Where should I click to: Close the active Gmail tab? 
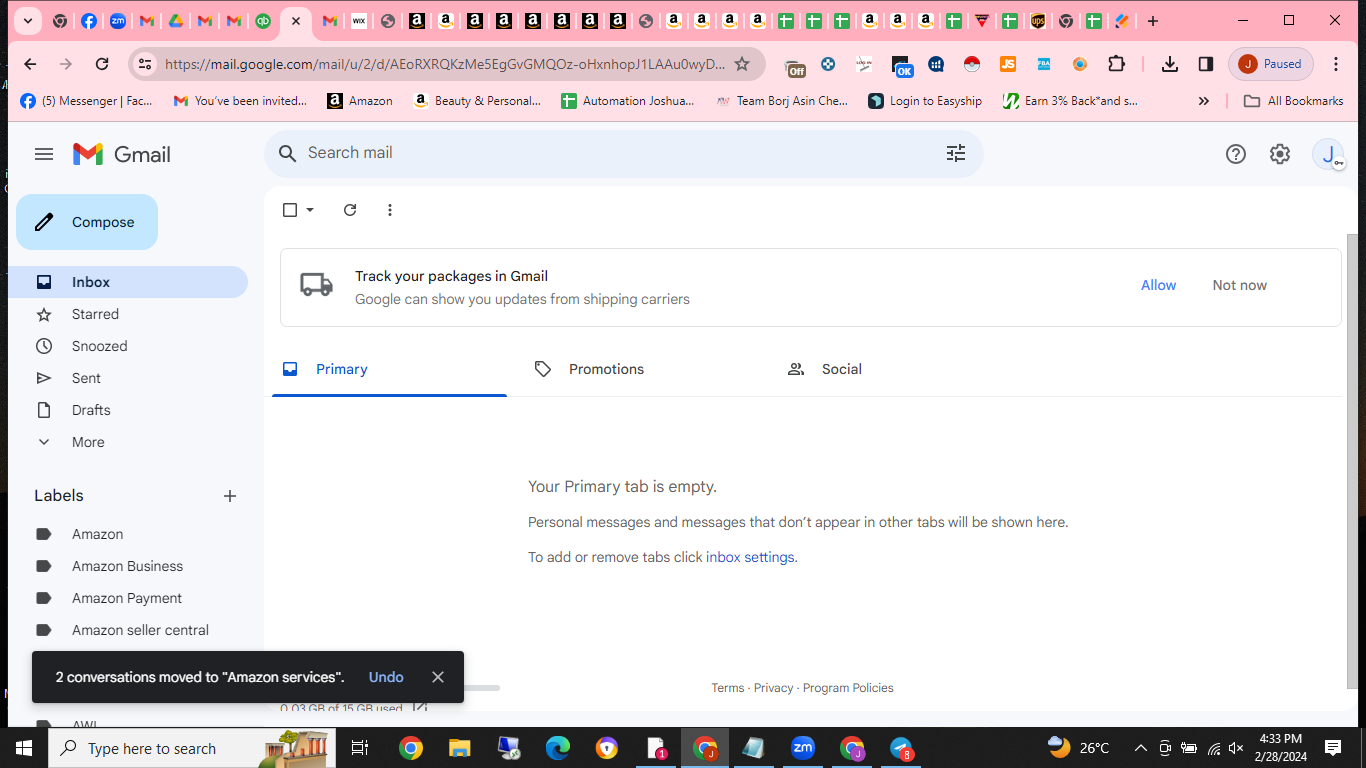(x=296, y=21)
